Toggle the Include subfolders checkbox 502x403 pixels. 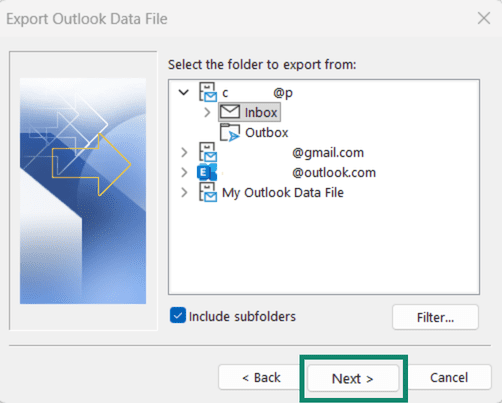(178, 315)
